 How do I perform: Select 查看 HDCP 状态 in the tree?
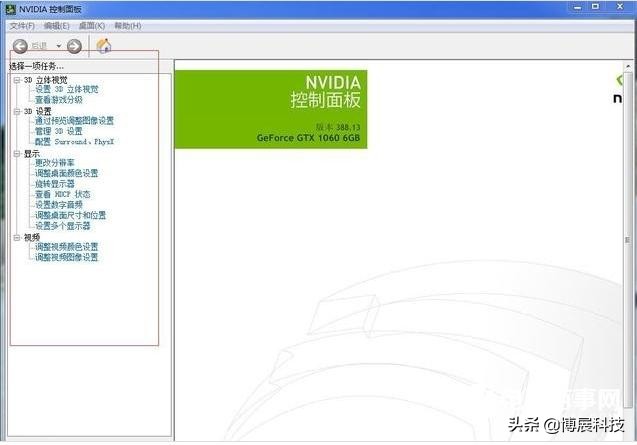point(63,194)
